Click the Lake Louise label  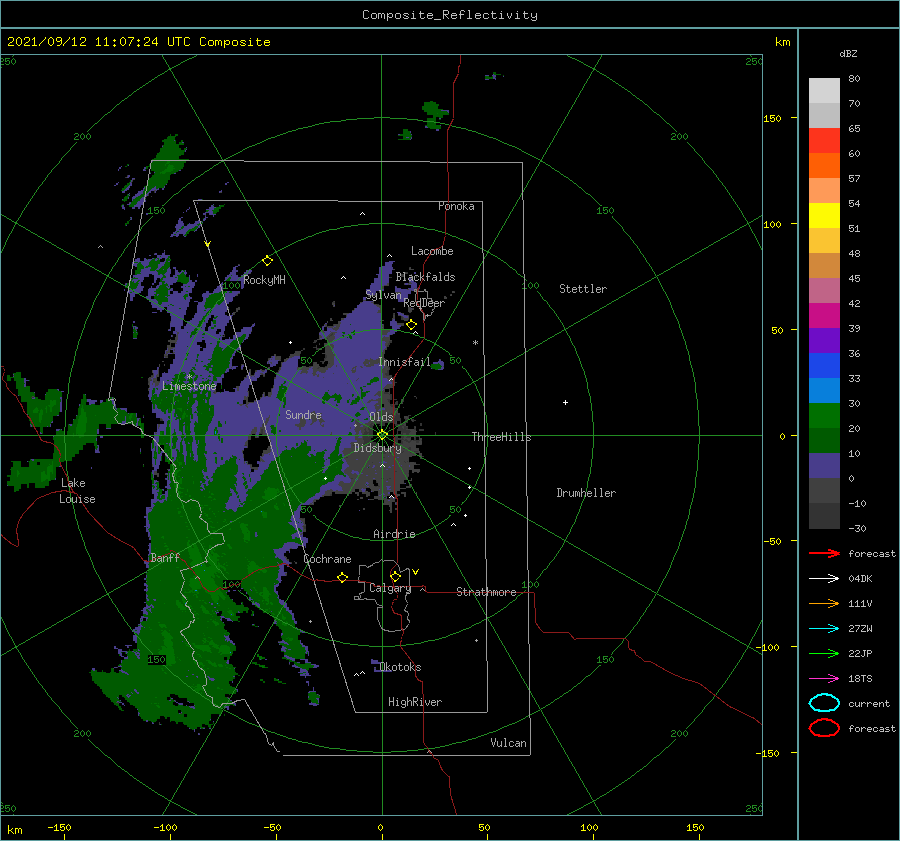coord(77,491)
